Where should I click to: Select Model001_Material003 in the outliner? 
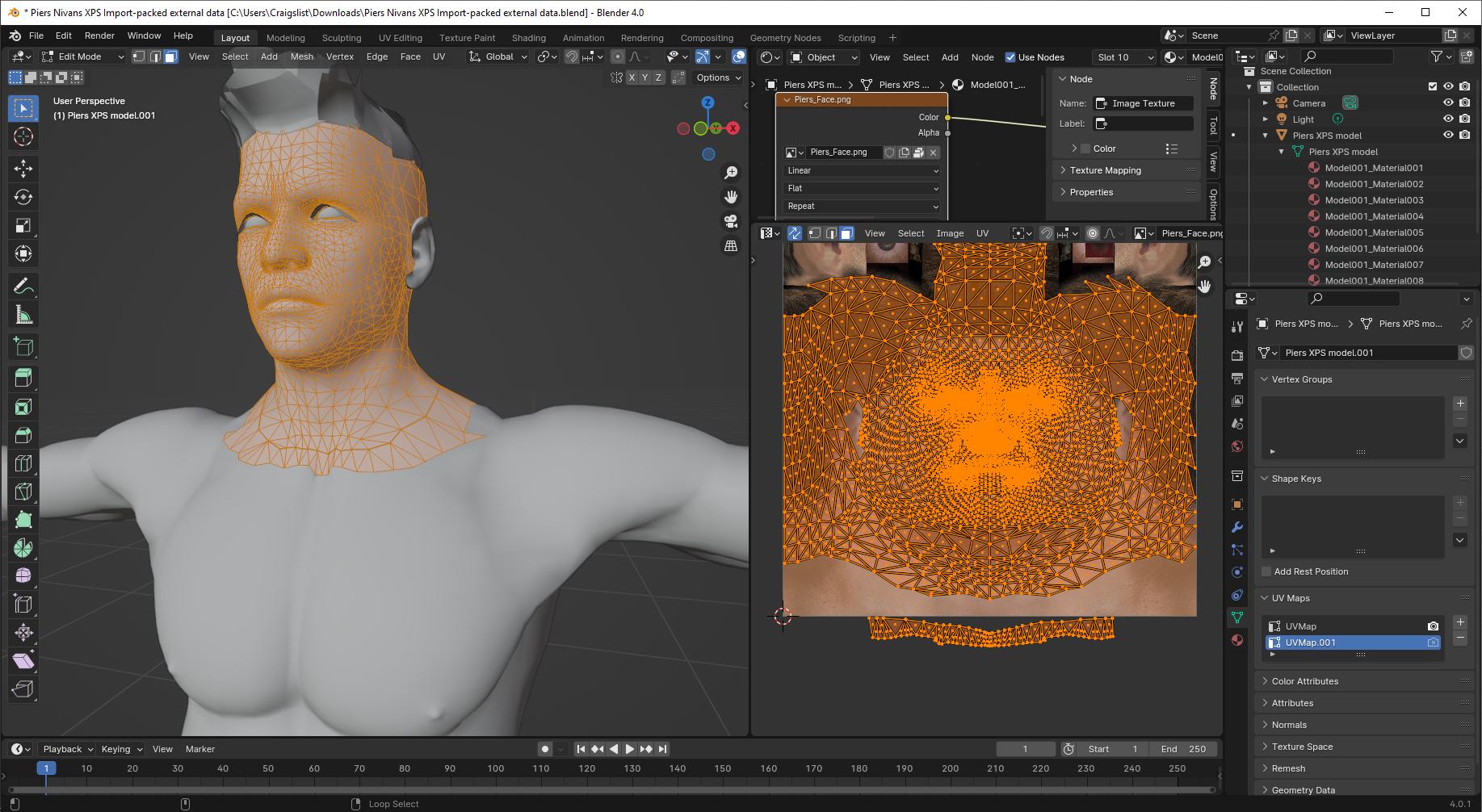coord(1374,200)
